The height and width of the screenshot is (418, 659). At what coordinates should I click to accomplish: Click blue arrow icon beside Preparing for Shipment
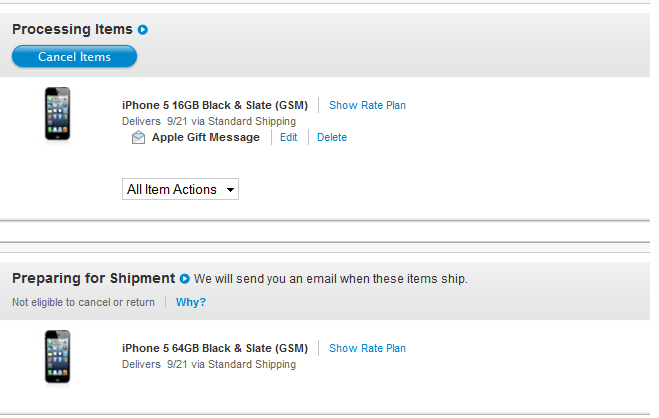point(185,279)
